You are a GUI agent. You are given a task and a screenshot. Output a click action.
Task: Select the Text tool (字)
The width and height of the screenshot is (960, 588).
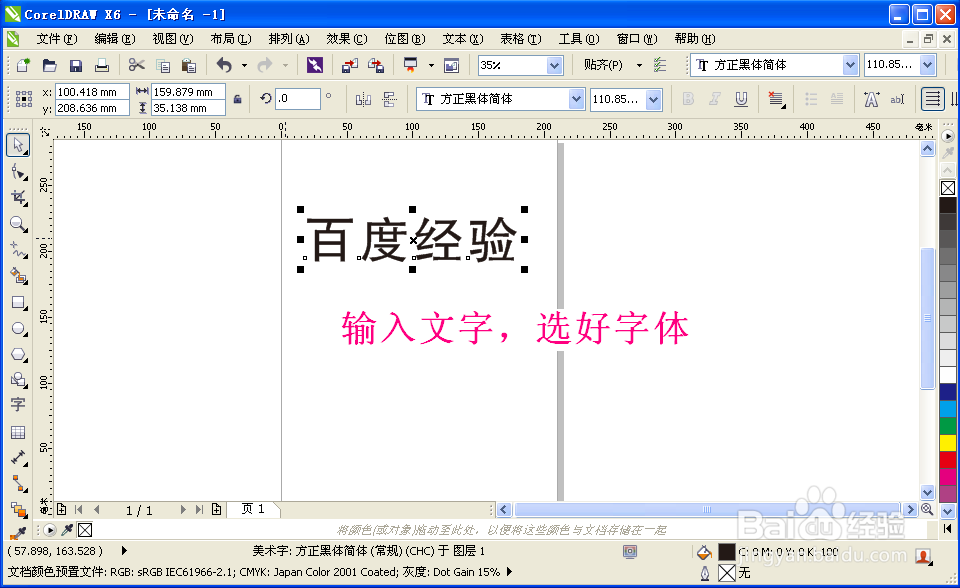click(x=18, y=405)
